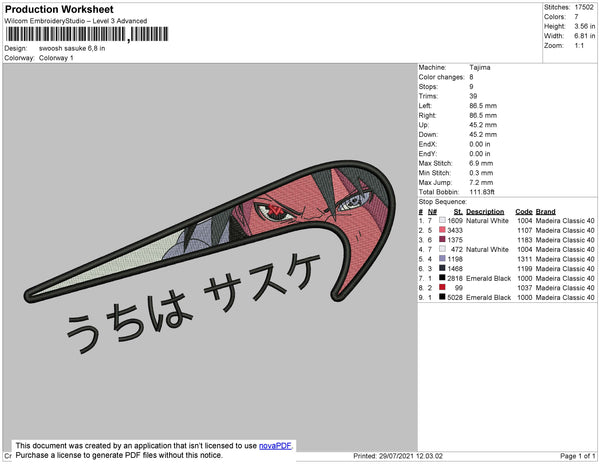Click the white swatch for 472 stitches
600x464 pixels.
coord(442,249)
